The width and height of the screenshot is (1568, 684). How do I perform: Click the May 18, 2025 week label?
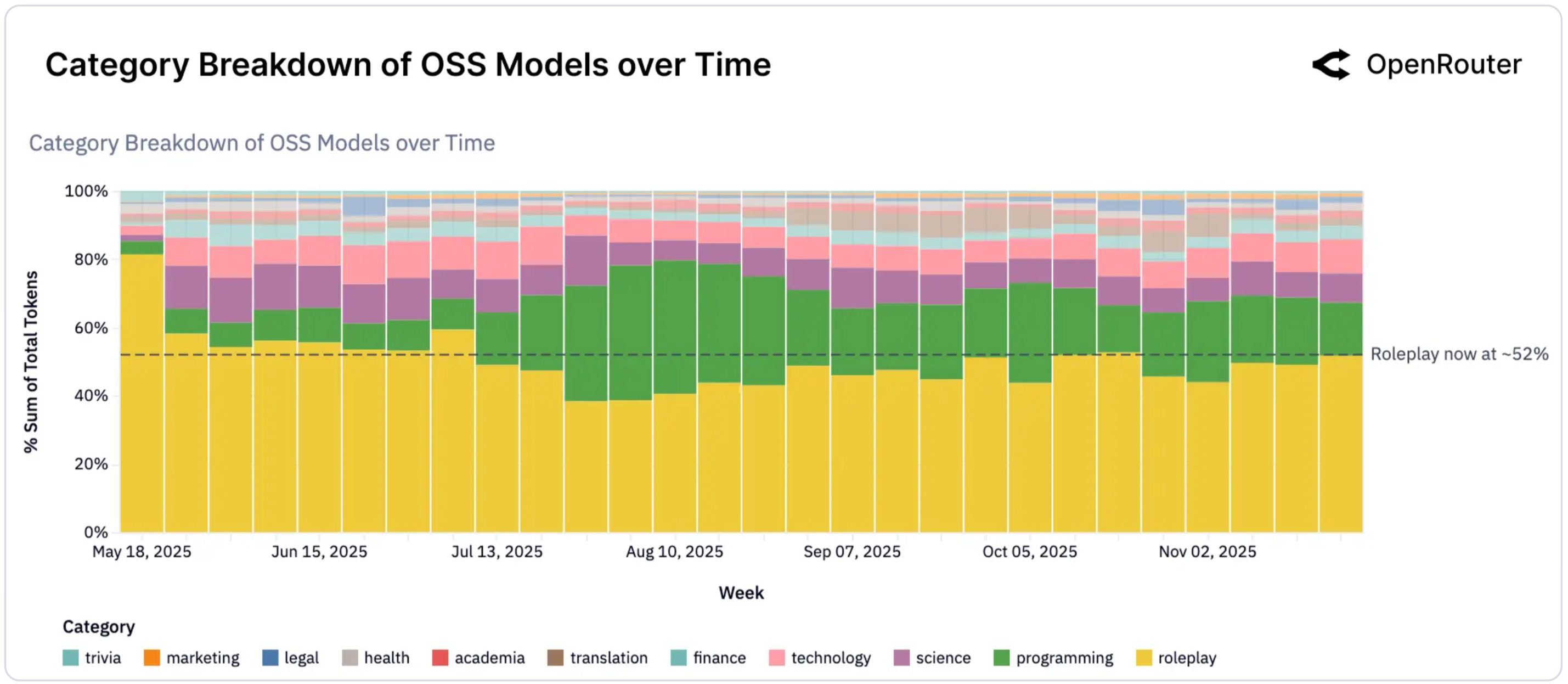[142, 552]
